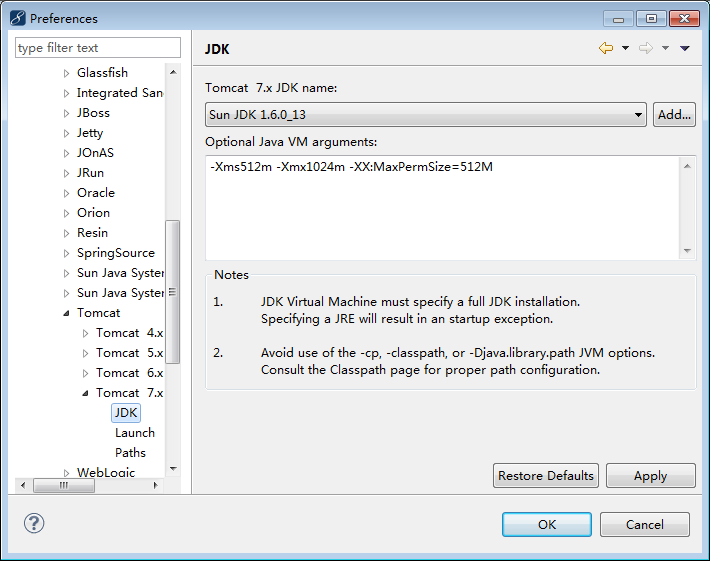The image size is (710, 561).
Task: Open the back history dropdown arrow
Action: tap(625, 48)
